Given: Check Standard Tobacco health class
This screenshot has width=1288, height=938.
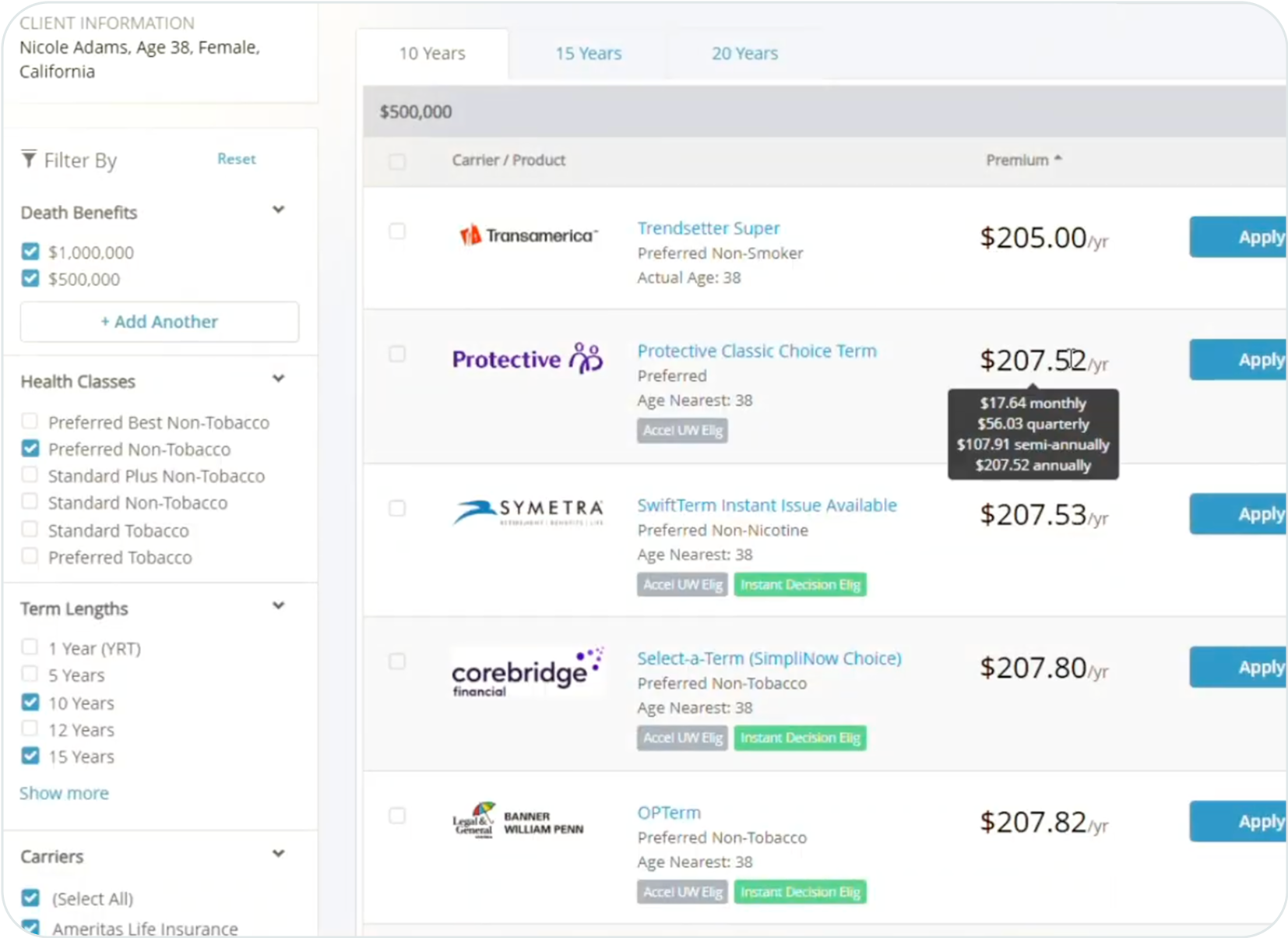Looking at the screenshot, I should [30, 529].
